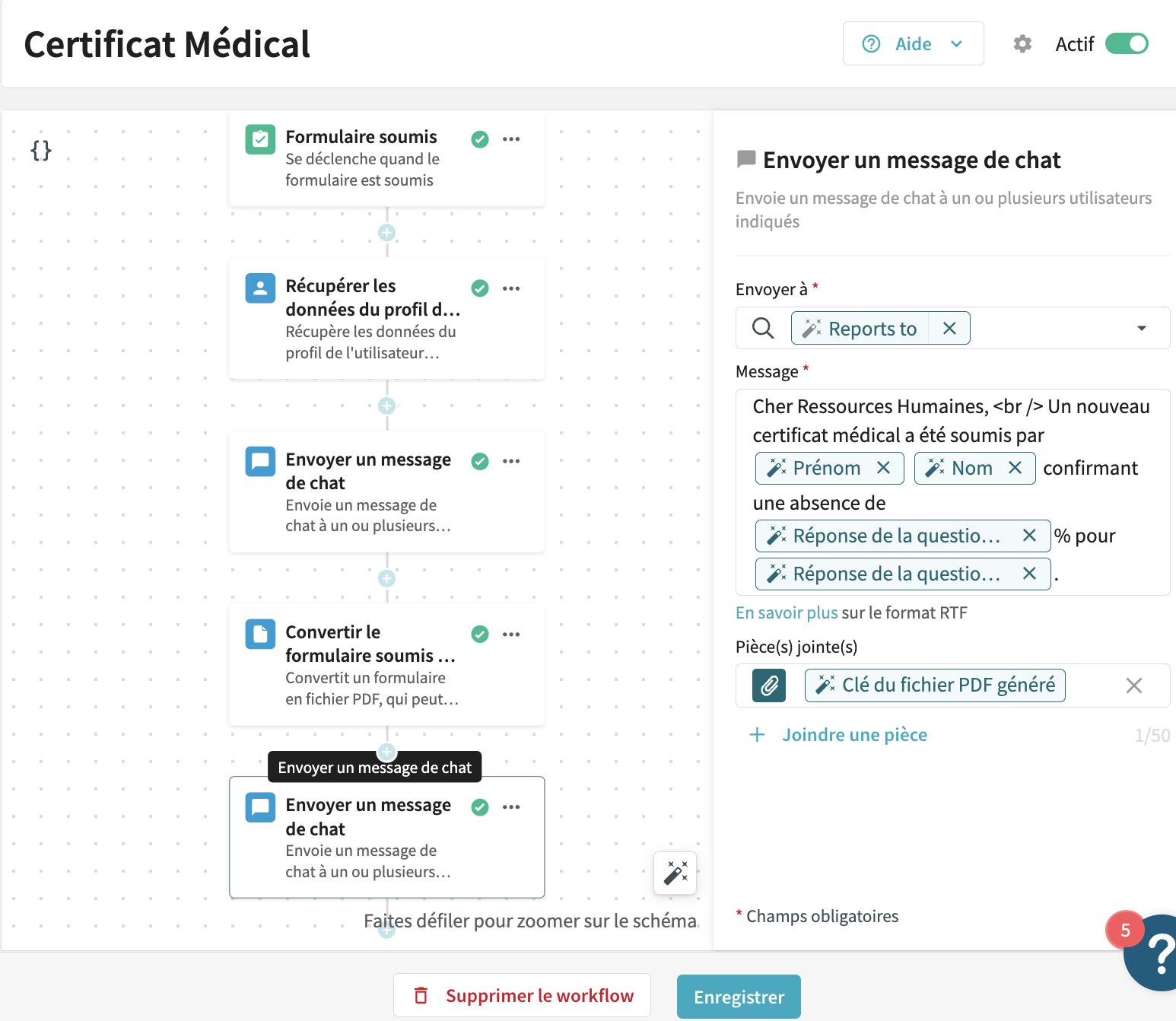Remove the Nom variable from message
This screenshot has height=1021, width=1176.
(x=1015, y=468)
